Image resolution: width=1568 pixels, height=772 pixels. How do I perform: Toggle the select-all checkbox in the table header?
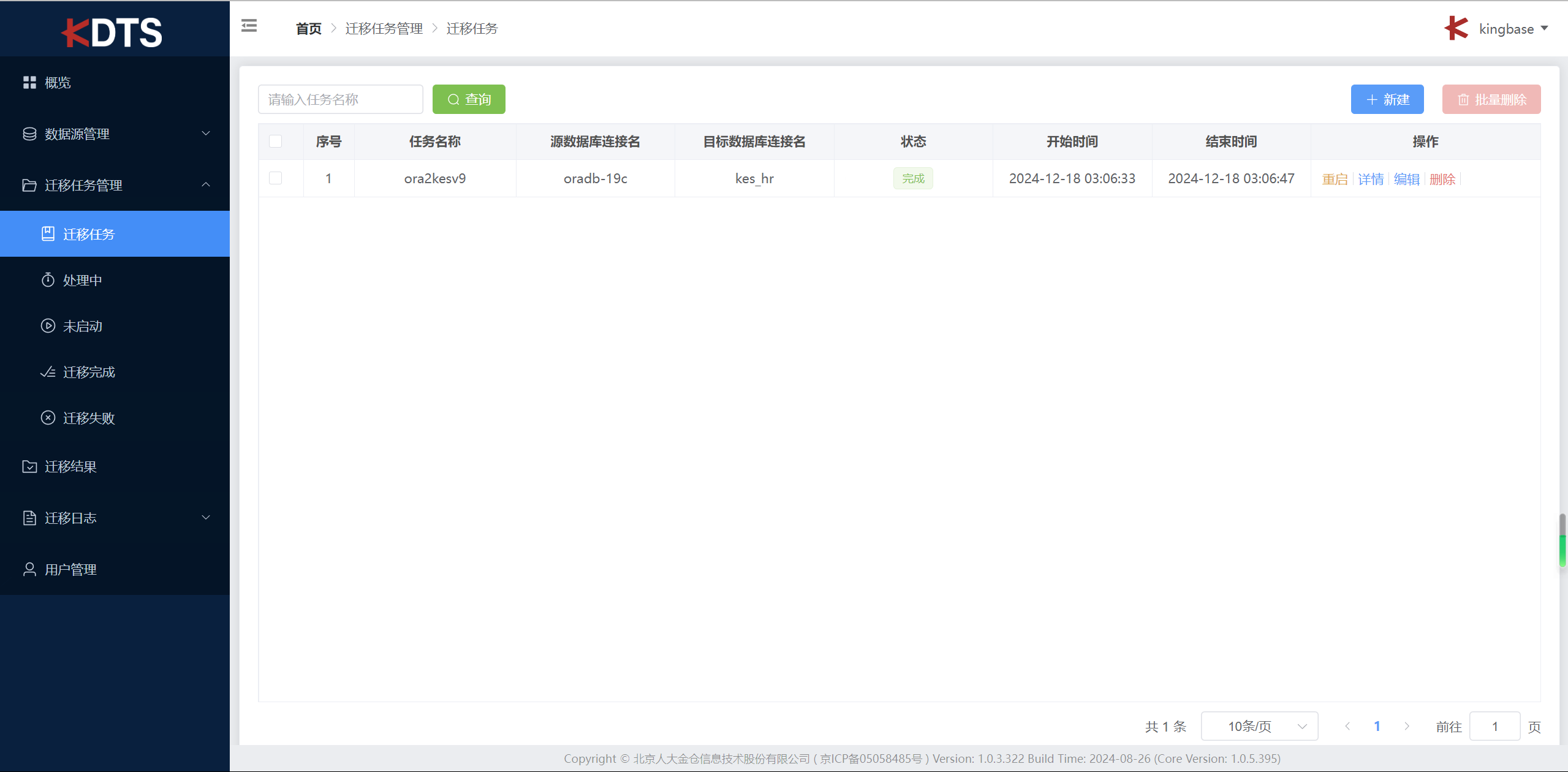tap(276, 142)
